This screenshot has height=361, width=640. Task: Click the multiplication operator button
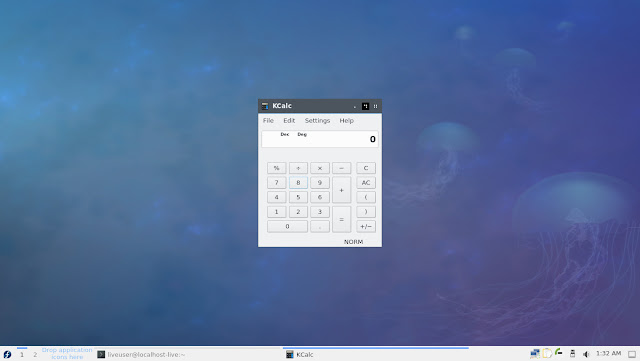[320, 168]
